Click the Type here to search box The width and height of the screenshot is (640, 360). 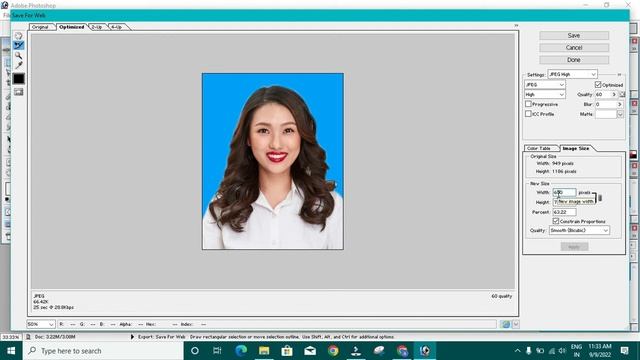(x=103, y=351)
